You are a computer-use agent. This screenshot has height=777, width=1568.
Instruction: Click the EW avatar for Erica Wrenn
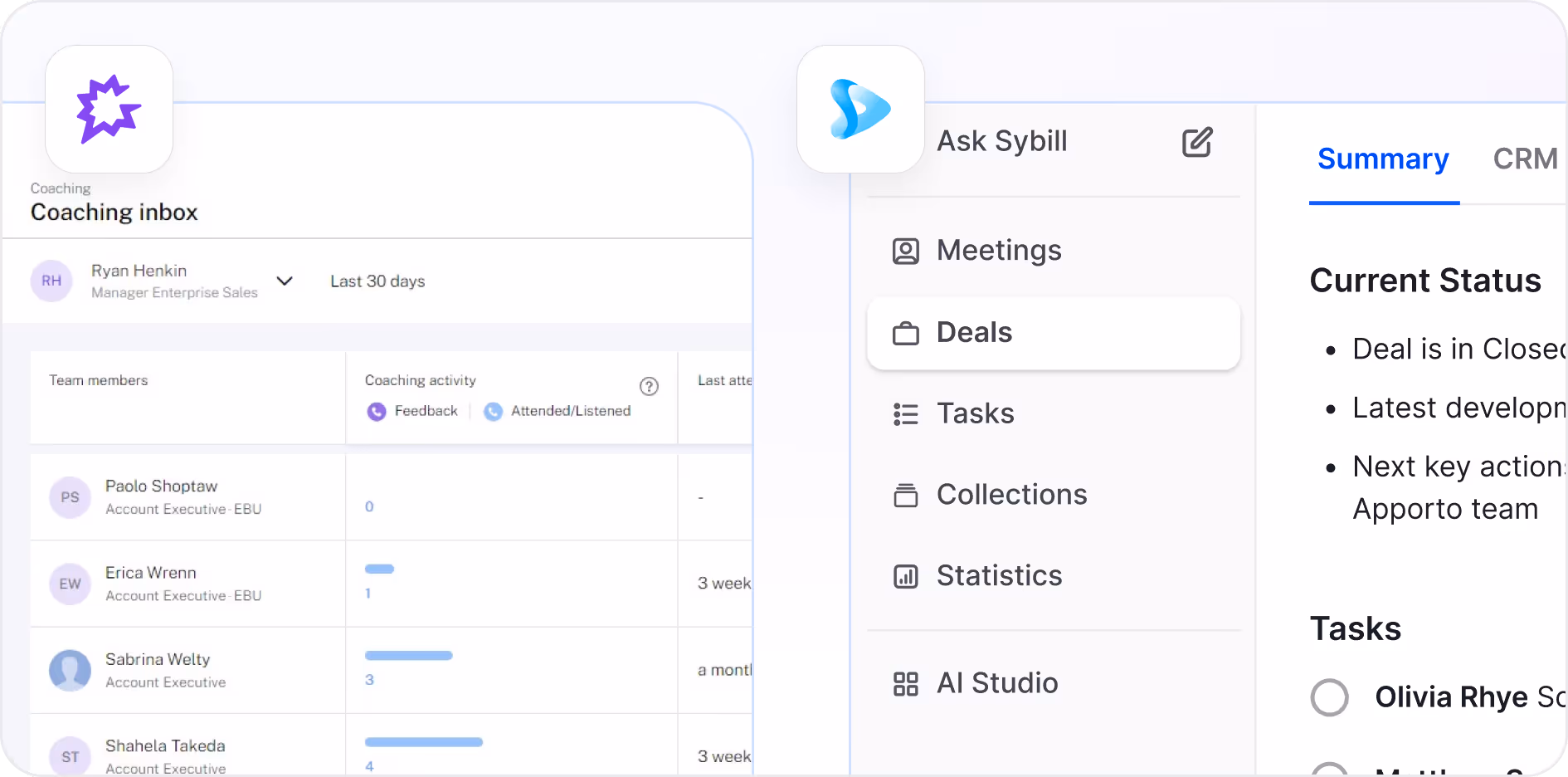tap(70, 584)
